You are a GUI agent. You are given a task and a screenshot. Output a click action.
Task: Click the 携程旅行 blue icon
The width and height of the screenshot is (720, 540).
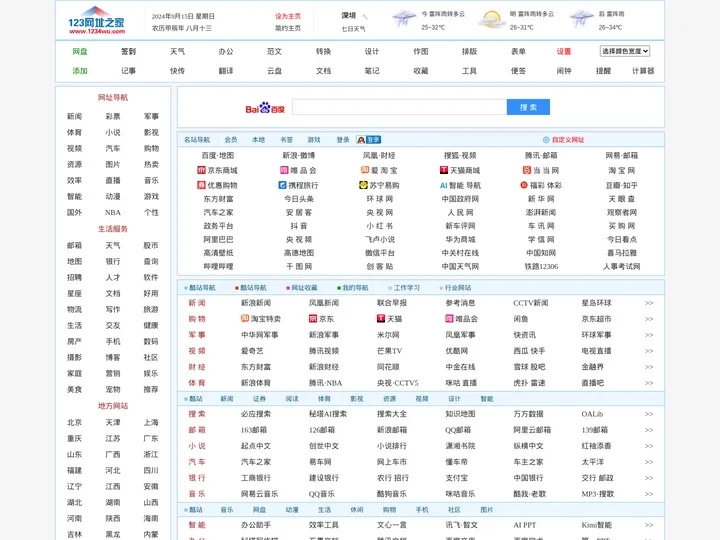click(x=282, y=185)
